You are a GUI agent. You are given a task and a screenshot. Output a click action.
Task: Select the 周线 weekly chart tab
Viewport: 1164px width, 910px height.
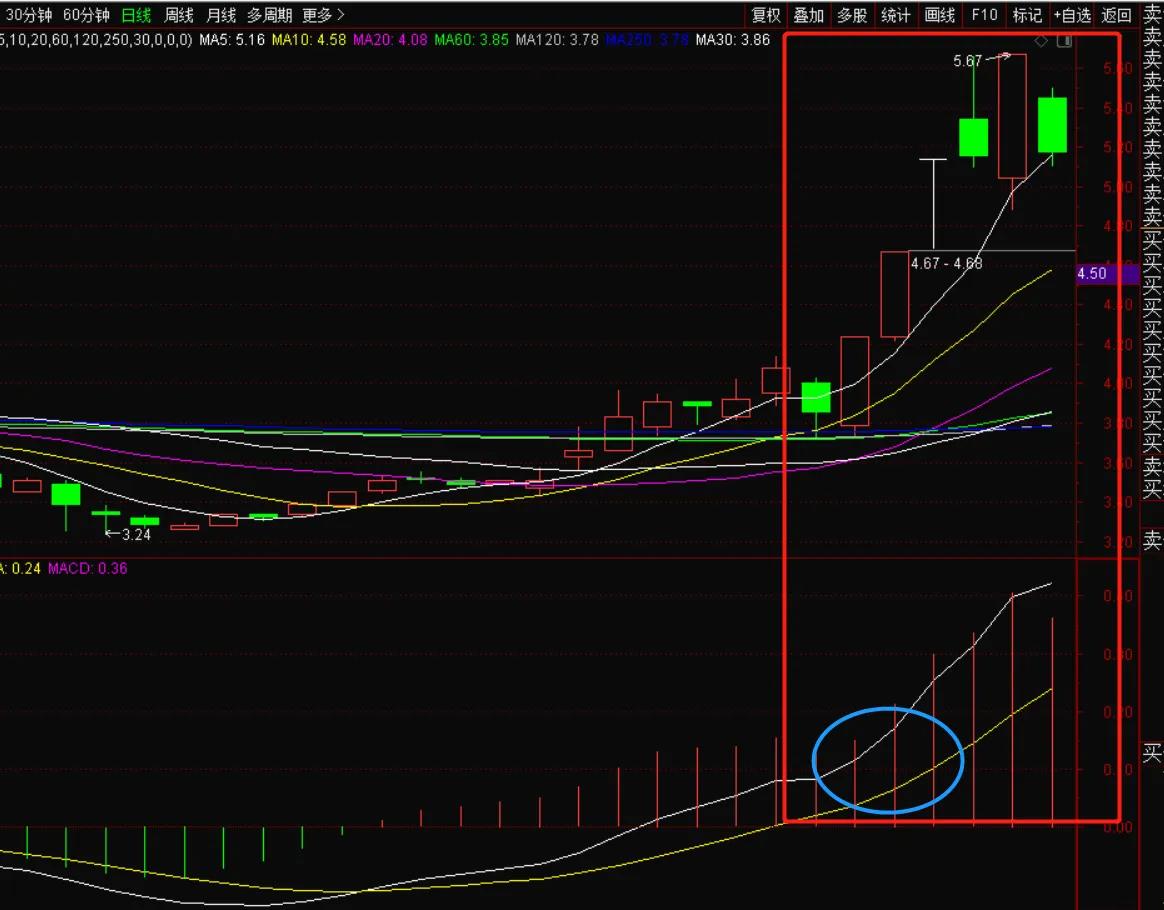click(x=179, y=15)
